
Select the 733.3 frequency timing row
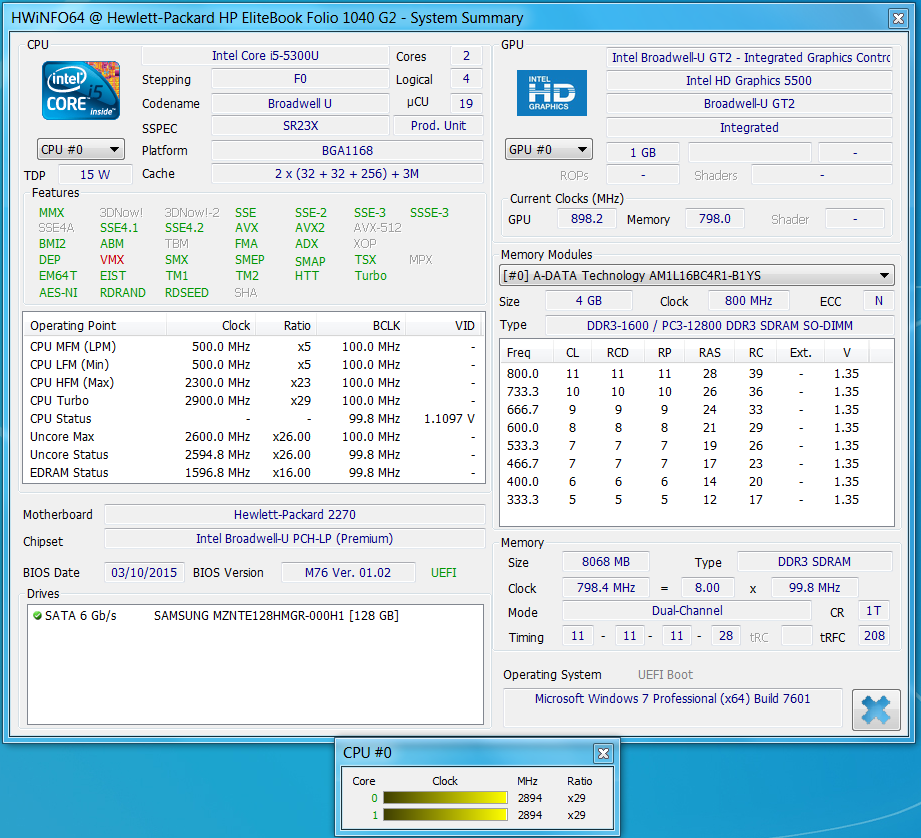(697, 392)
